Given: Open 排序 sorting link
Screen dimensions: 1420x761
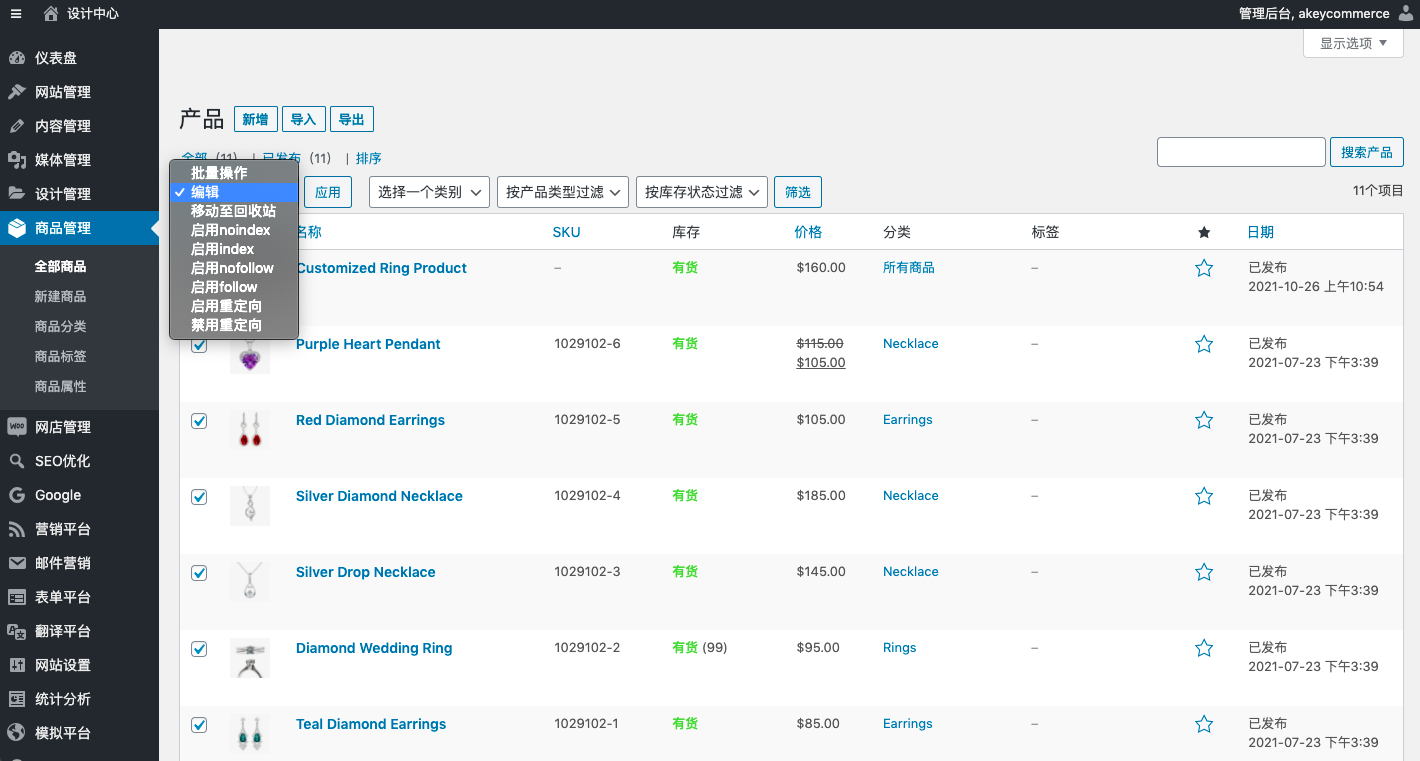Looking at the screenshot, I should [368, 158].
